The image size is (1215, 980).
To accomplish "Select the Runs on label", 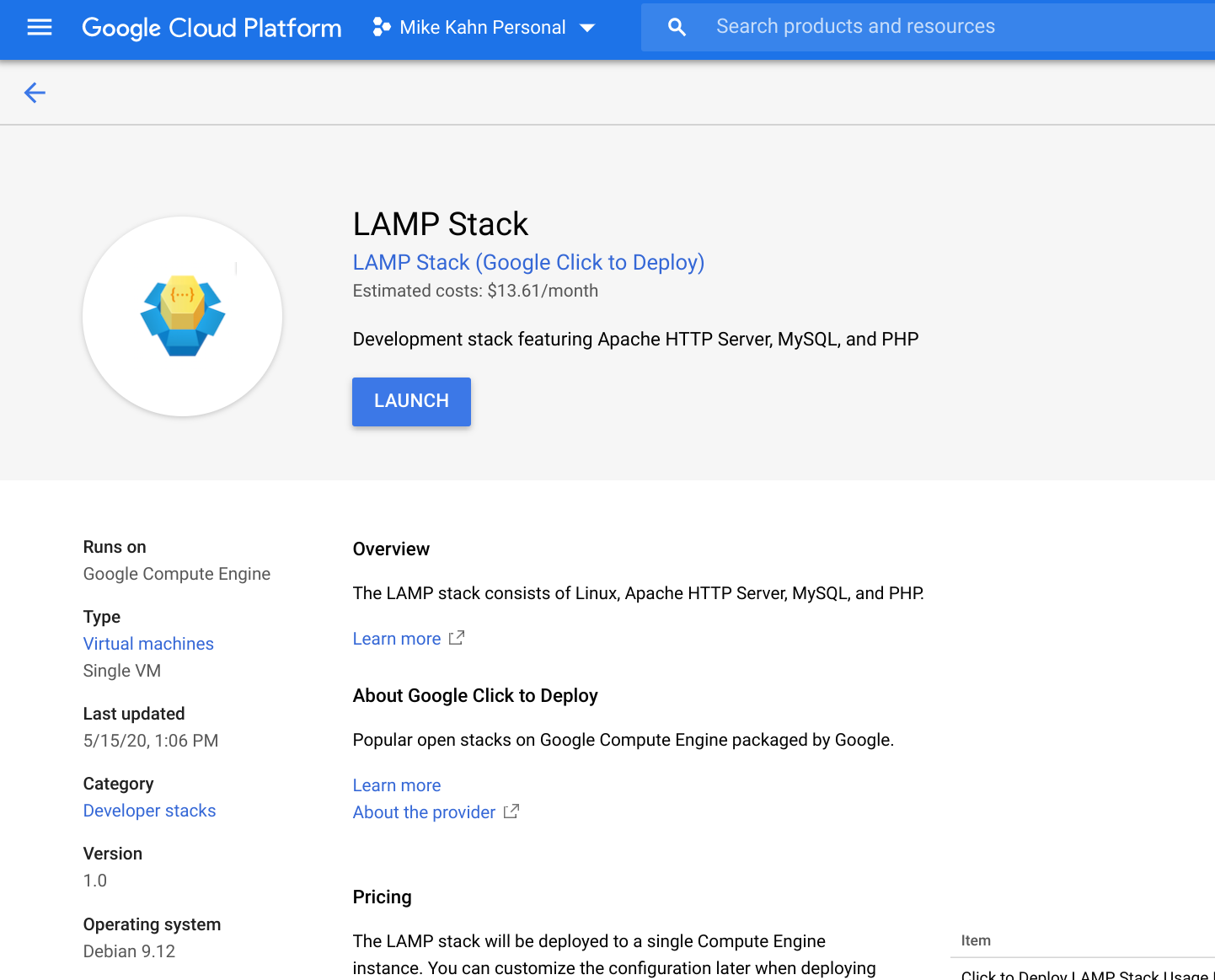I will pos(115,547).
